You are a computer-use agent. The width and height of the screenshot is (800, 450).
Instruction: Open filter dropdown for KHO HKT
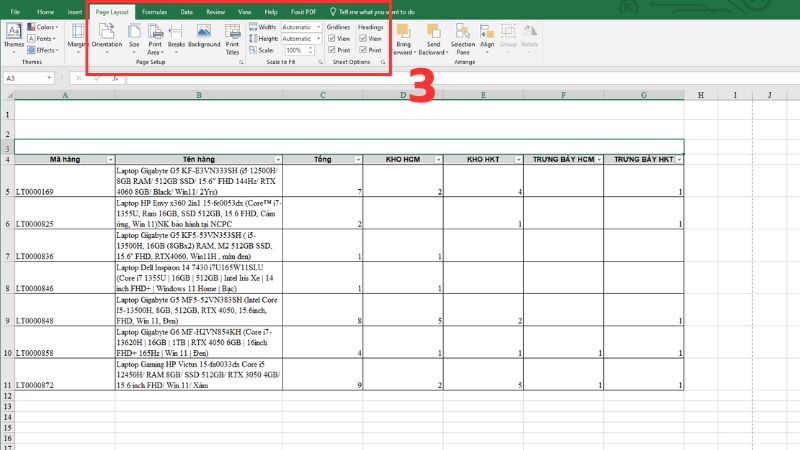(x=518, y=160)
